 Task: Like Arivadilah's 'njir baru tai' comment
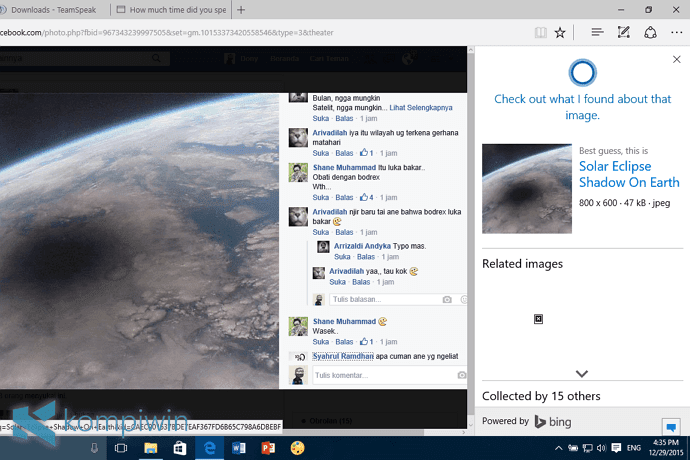point(320,232)
